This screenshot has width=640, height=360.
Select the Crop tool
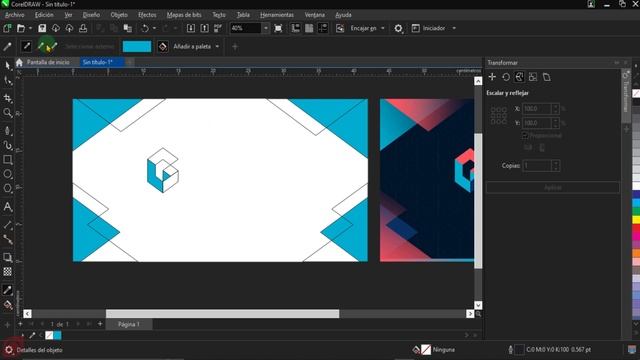coord(7,98)
